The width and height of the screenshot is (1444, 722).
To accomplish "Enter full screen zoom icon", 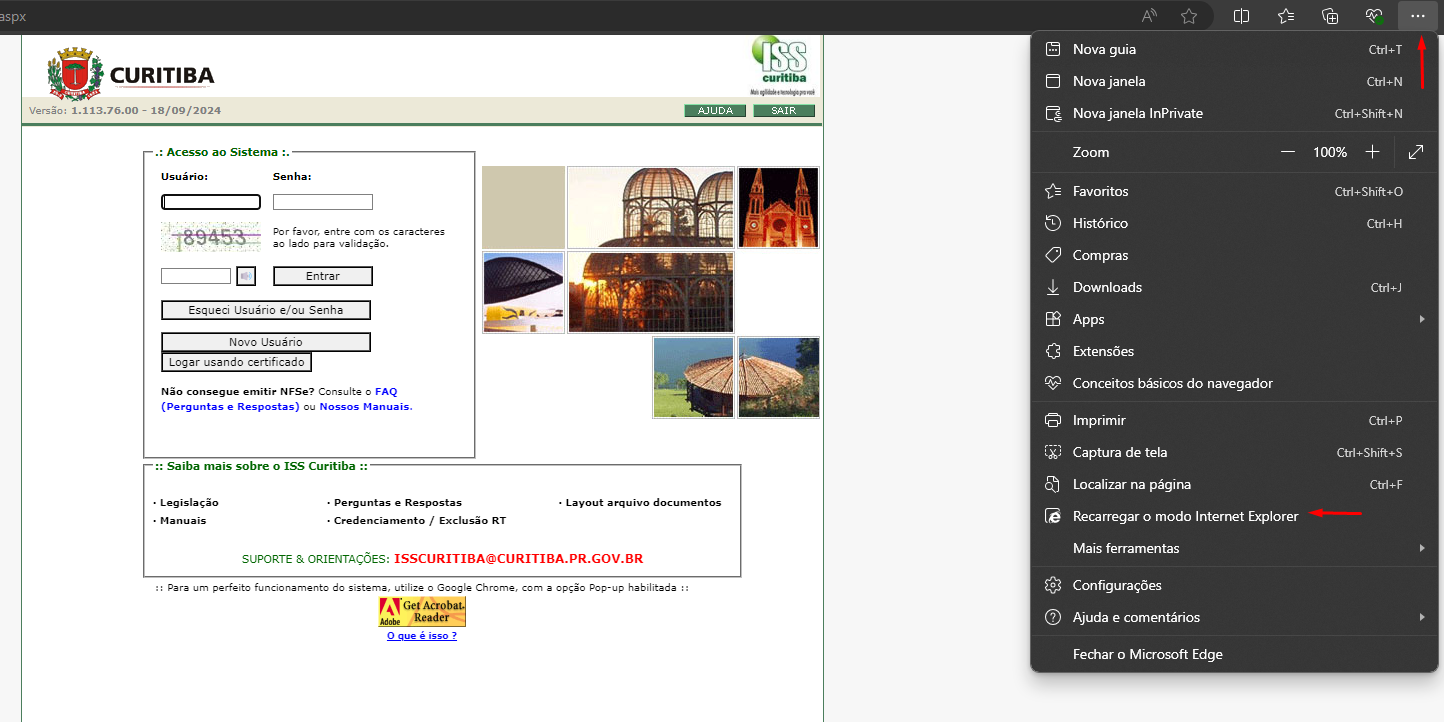I will [x=1415, y=152].
